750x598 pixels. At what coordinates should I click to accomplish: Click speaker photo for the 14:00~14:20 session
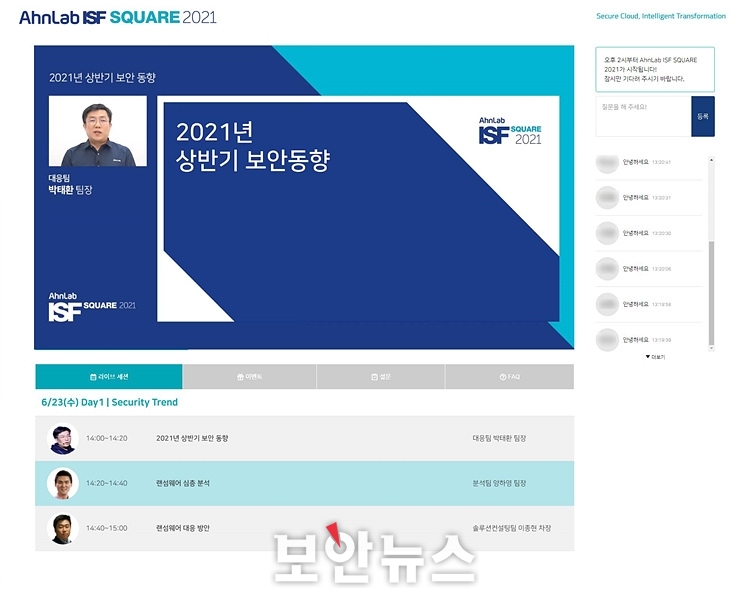pyautogui.click(x=63, y=439)
